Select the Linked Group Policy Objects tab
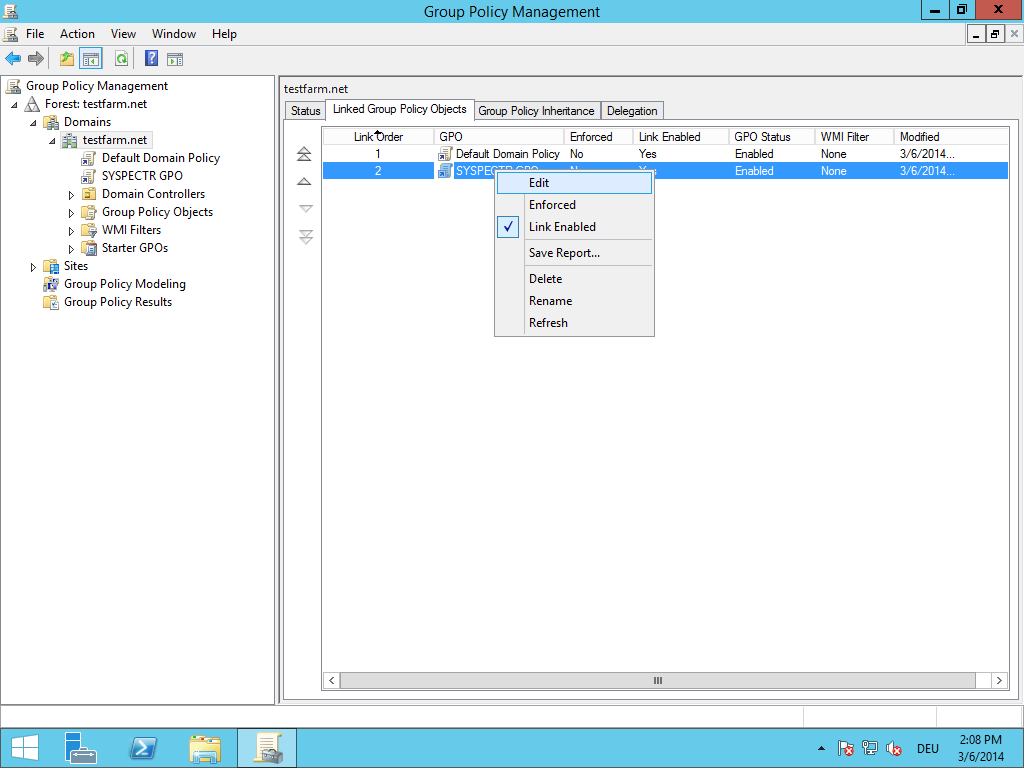Viewport: 1024px width, 768px height. click(x=400, y=109)
